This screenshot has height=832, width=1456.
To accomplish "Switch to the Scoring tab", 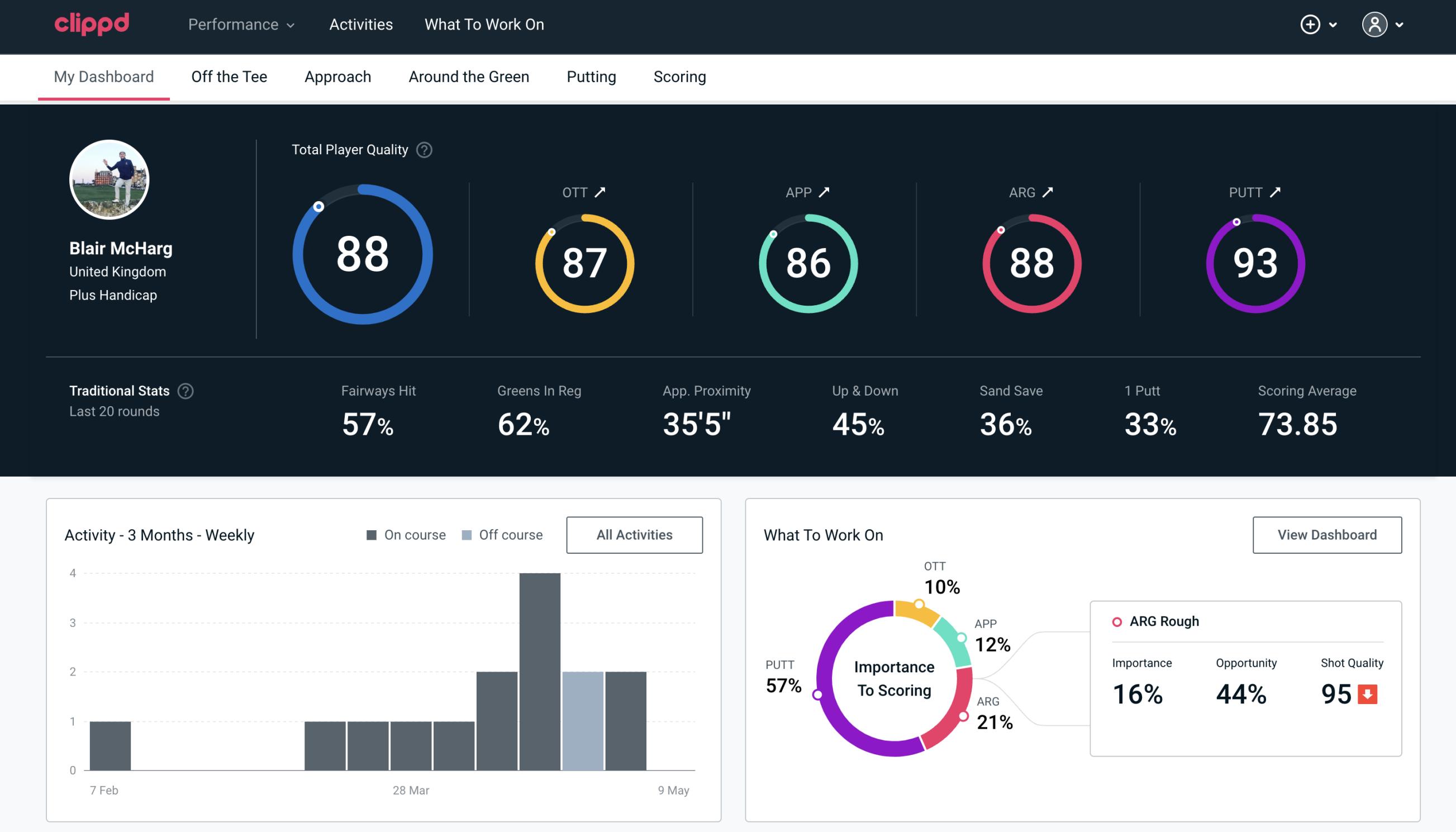I will (x=680, y=76).
